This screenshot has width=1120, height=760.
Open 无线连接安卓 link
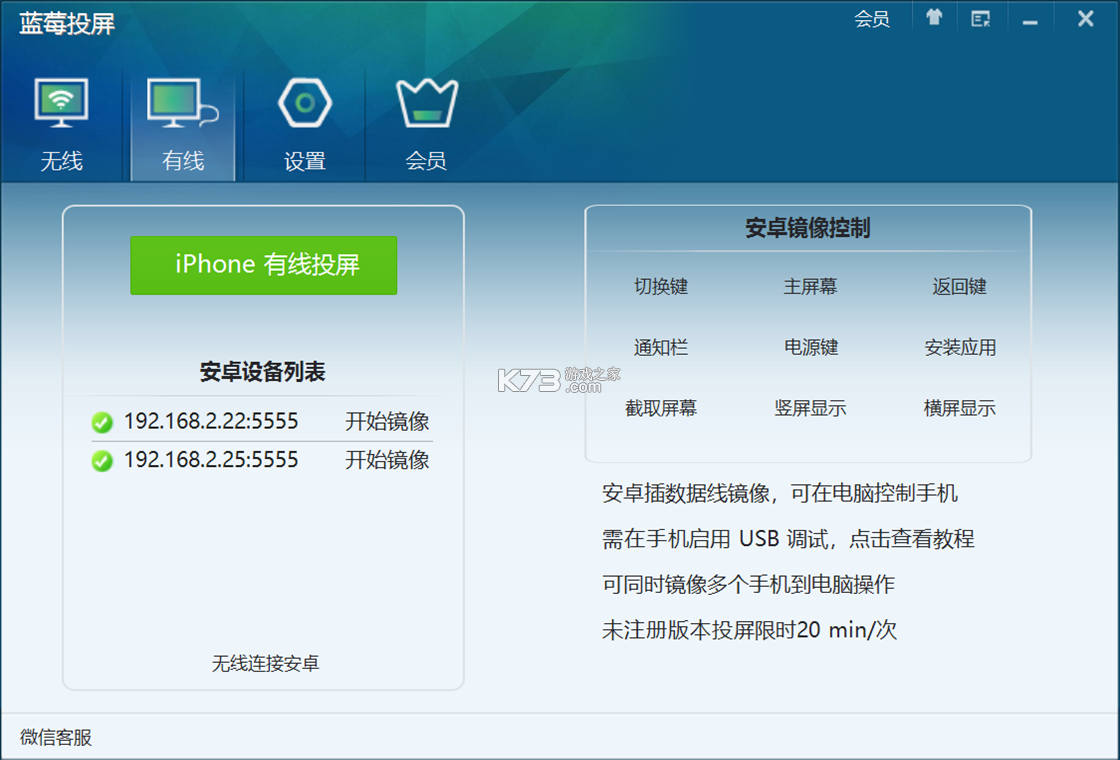pyautogui.click(x=265, y=664)
